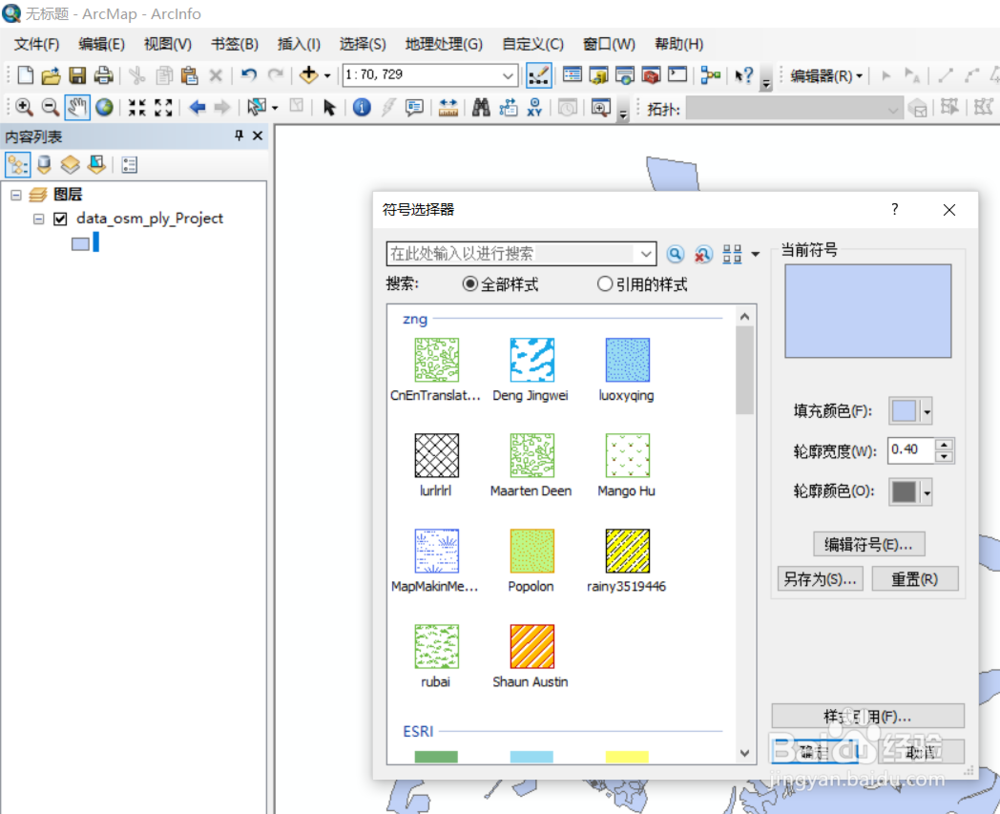Click the 另存为(S)... button
Screen dimensions: 1000x814
(x=820, y=579)
